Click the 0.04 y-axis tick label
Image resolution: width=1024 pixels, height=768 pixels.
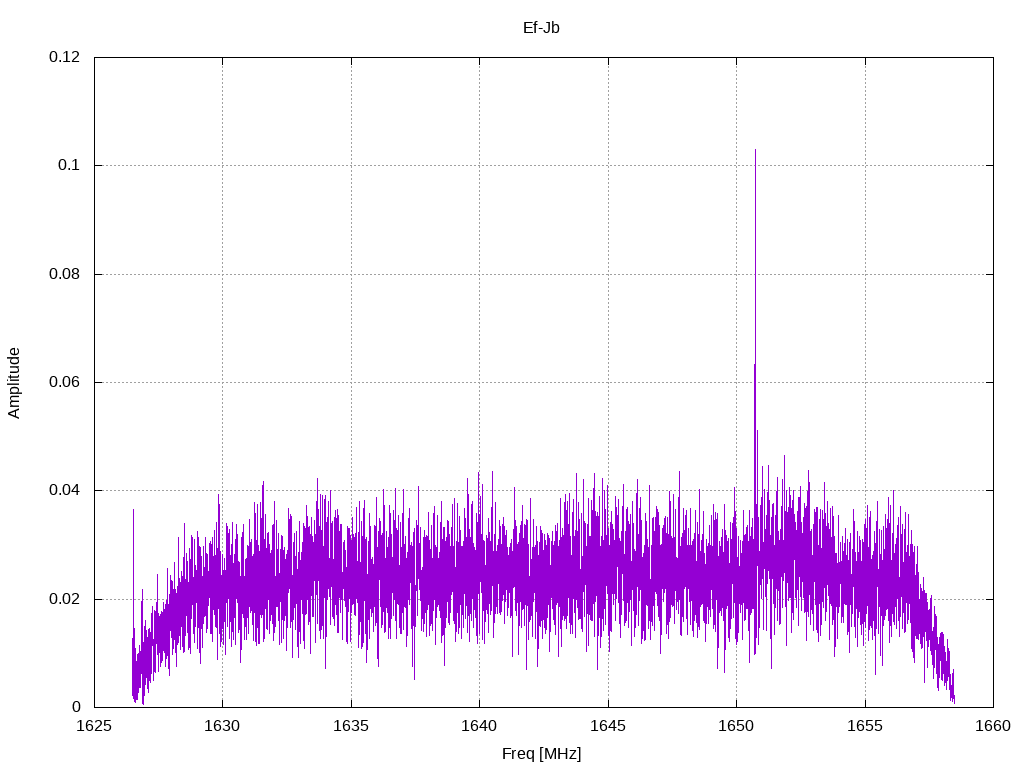(65, 490)
